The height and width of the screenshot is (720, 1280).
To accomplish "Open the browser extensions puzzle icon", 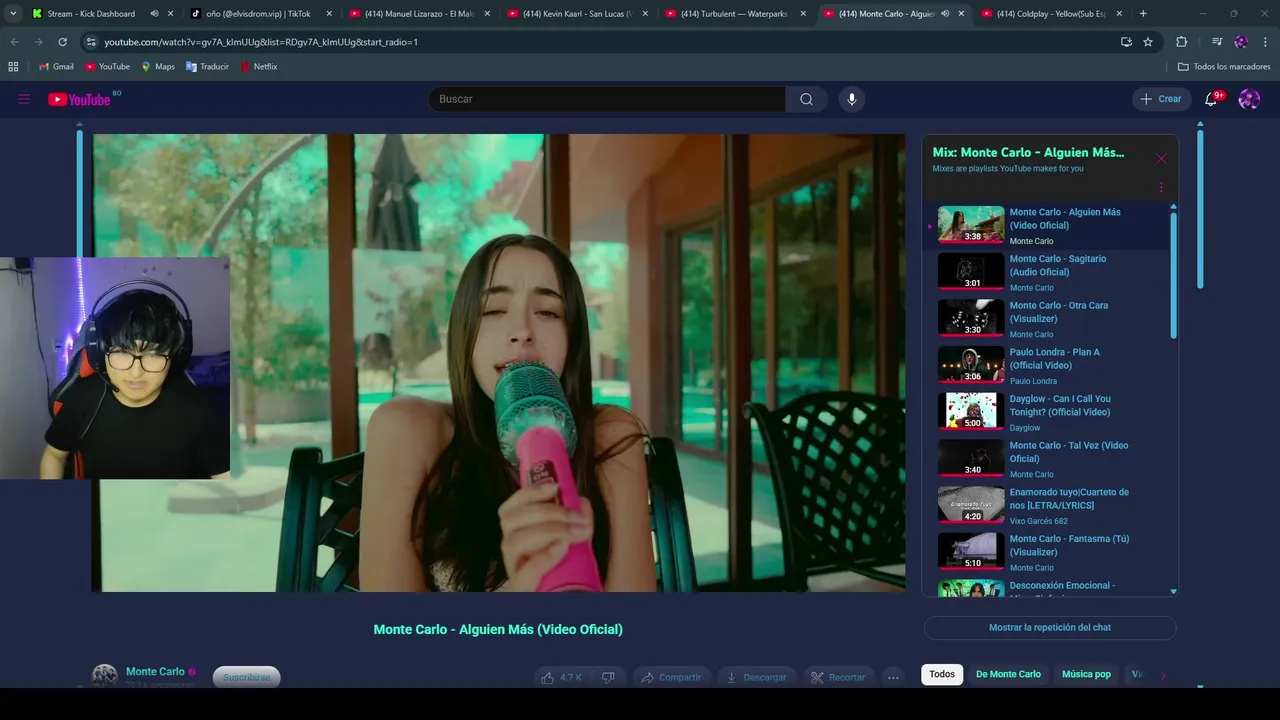I will 1181,42.
